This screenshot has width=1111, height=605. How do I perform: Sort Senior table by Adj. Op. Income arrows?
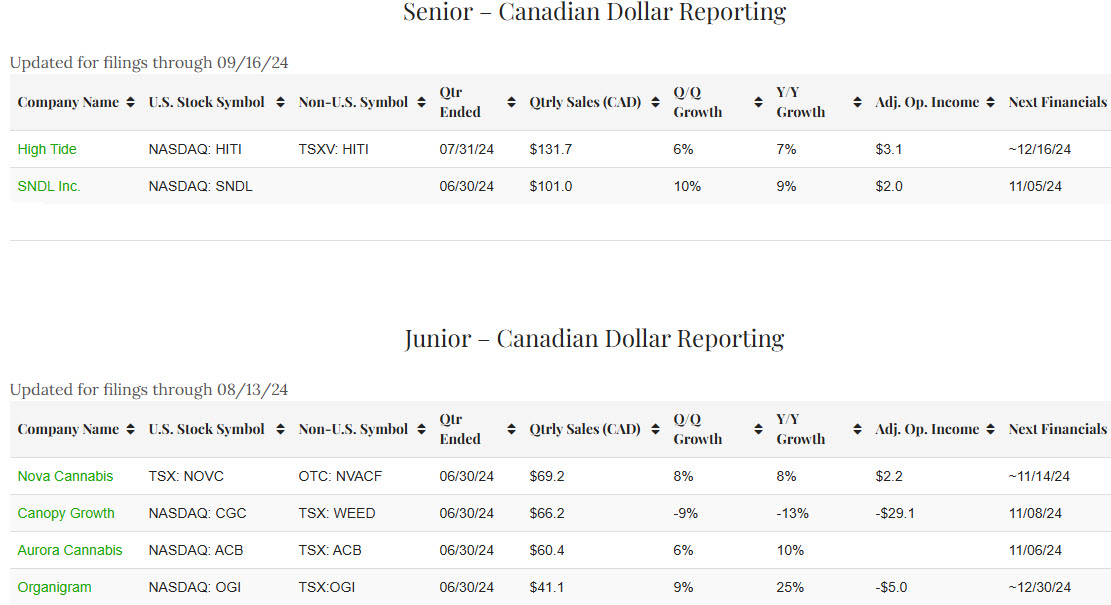coord(990,102)
